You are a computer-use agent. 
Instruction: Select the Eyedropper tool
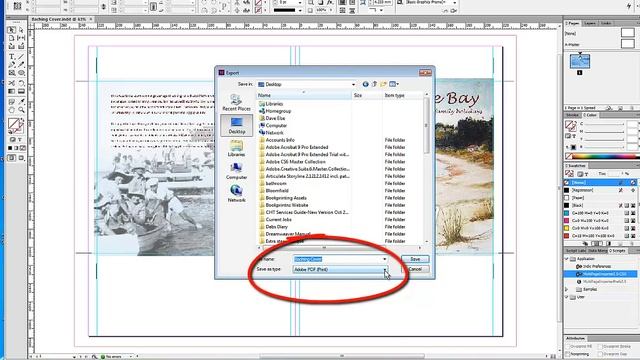[21, 102]
